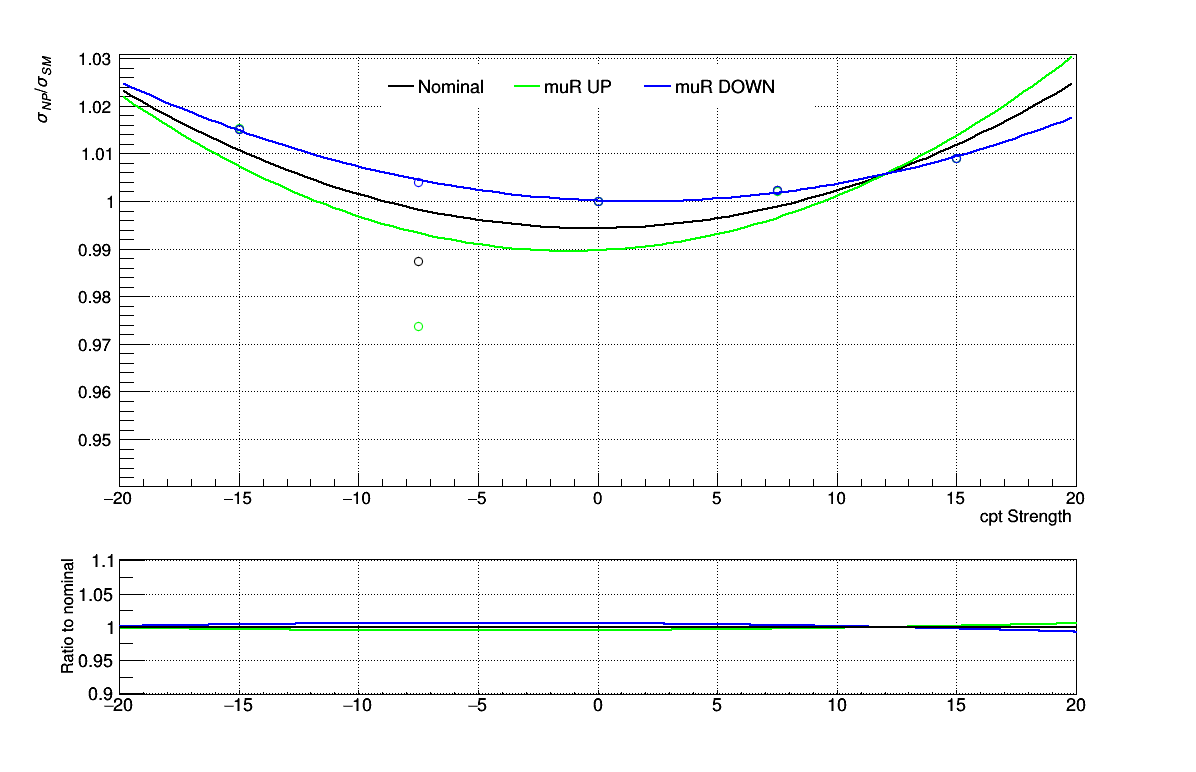
Task: Pick the isolated green circle data point
Action: (418, 326)
